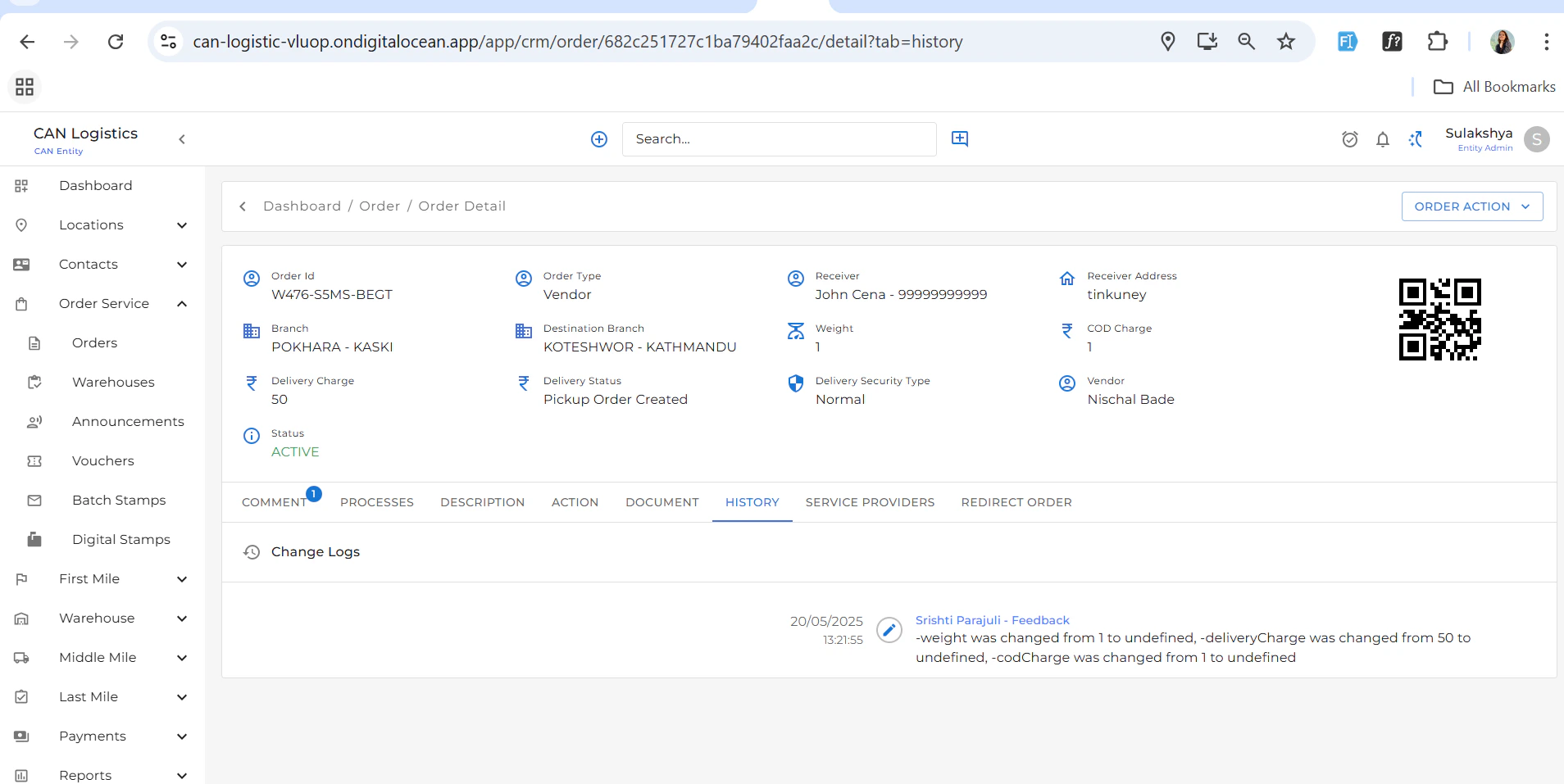Expand the Last Mile menu
The height and width of the screenshot is (784, 1564).
coord(102,697)
